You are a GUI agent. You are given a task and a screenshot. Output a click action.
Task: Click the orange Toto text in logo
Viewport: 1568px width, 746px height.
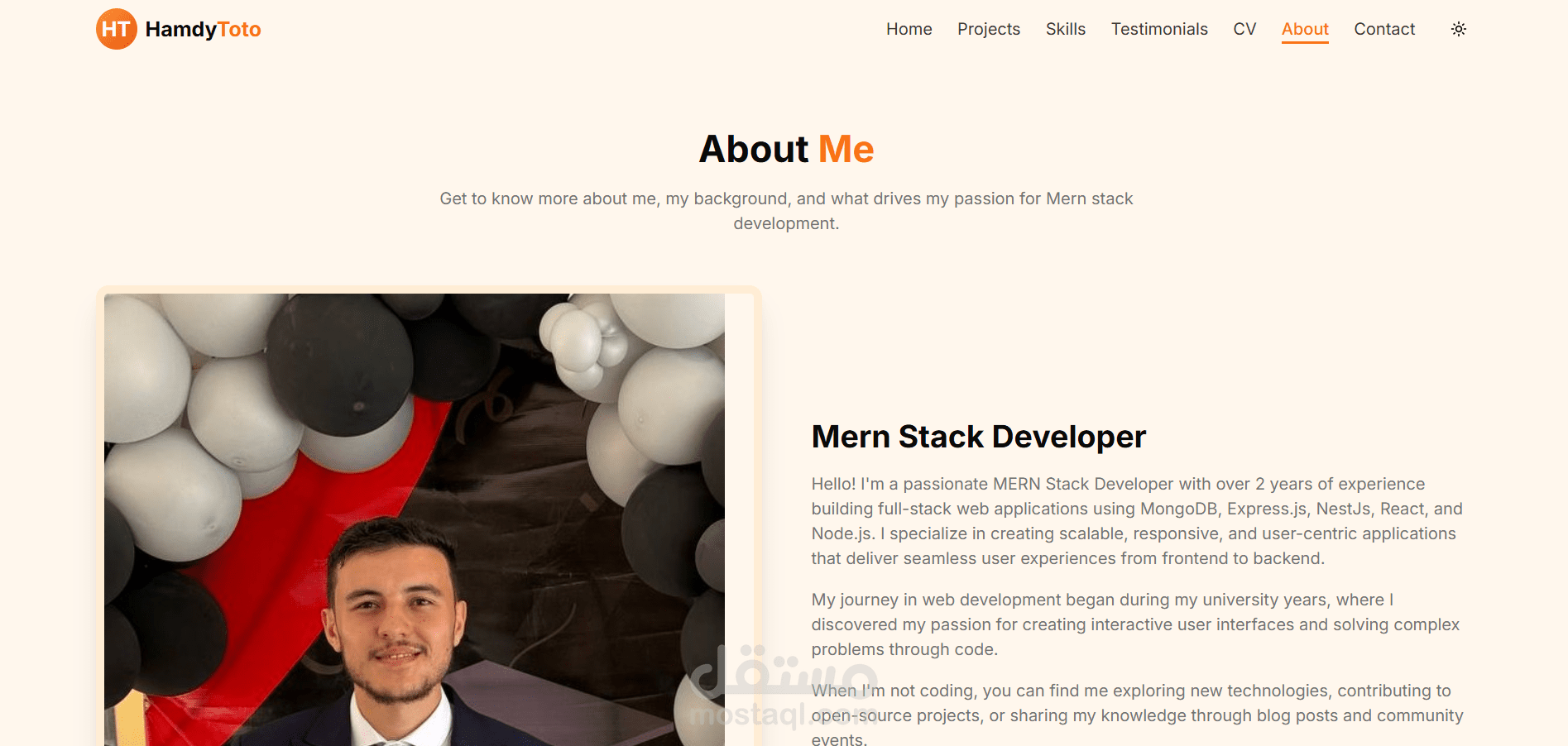point(239,29)
